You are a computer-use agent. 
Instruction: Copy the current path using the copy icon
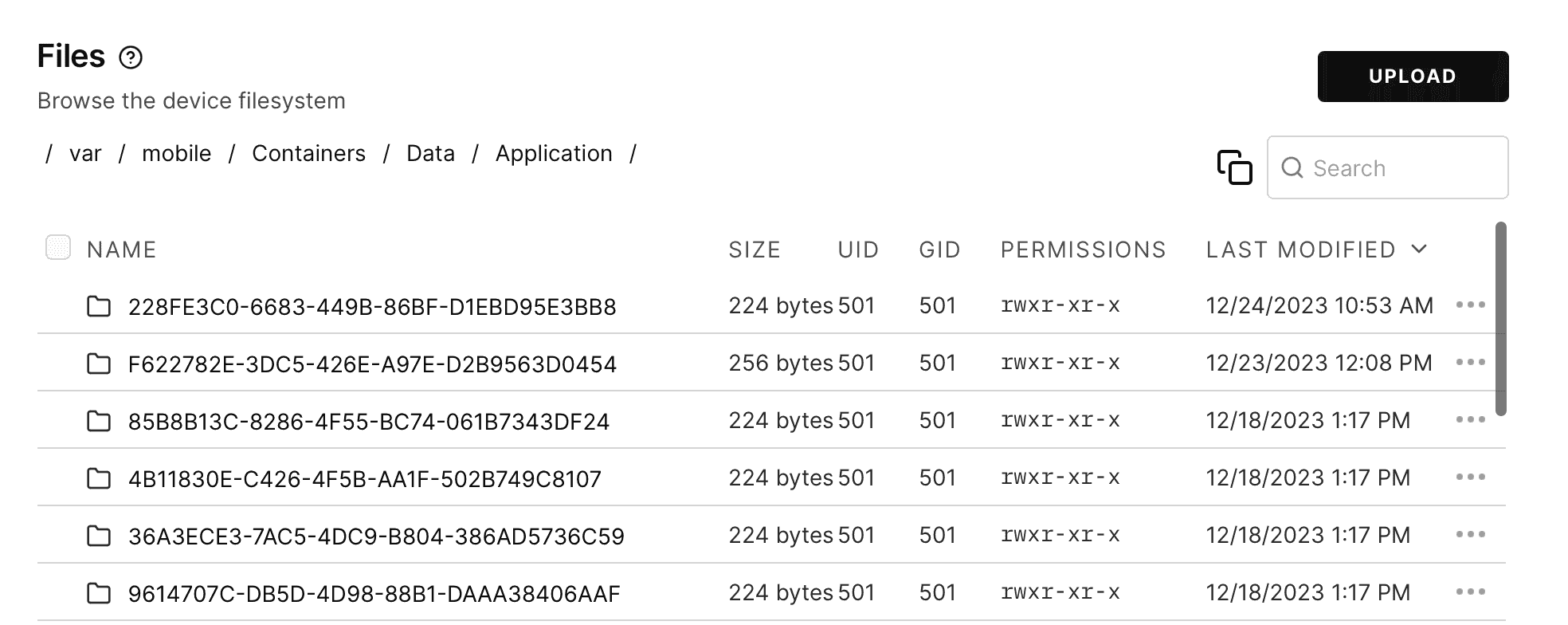tap(1234, 167)
